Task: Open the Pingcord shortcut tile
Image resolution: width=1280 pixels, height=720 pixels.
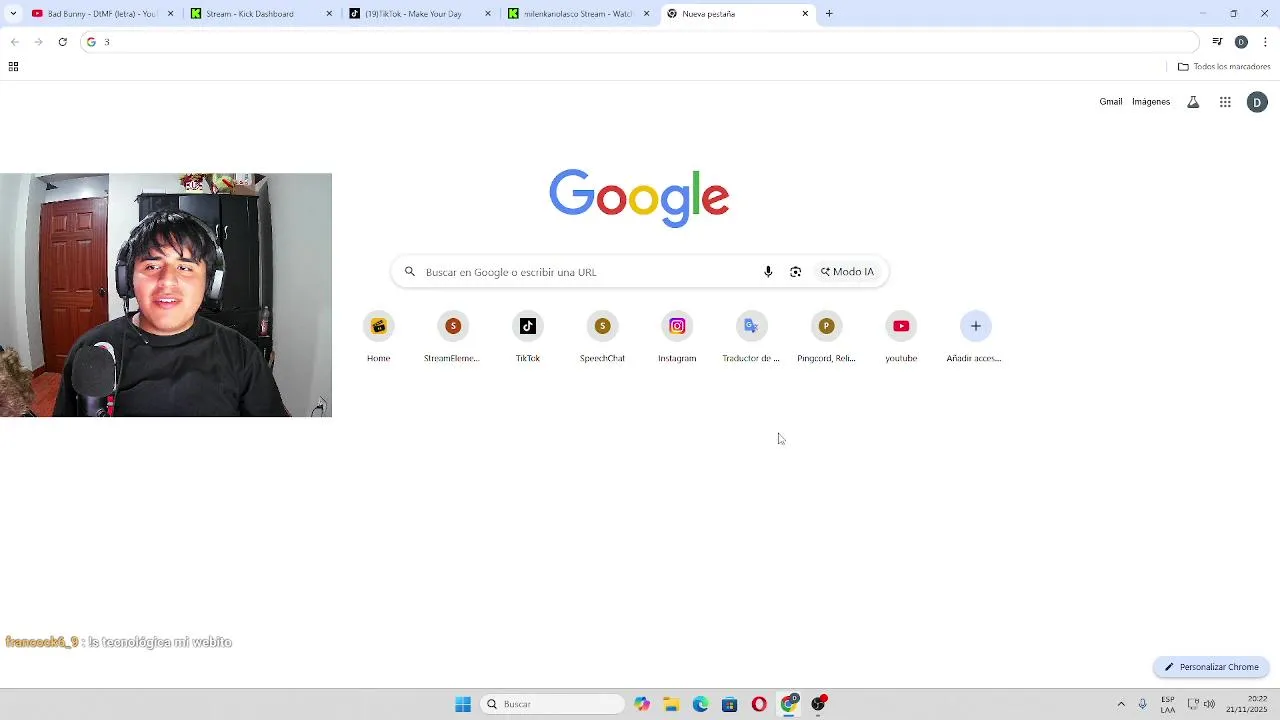Action: point(826,338)
